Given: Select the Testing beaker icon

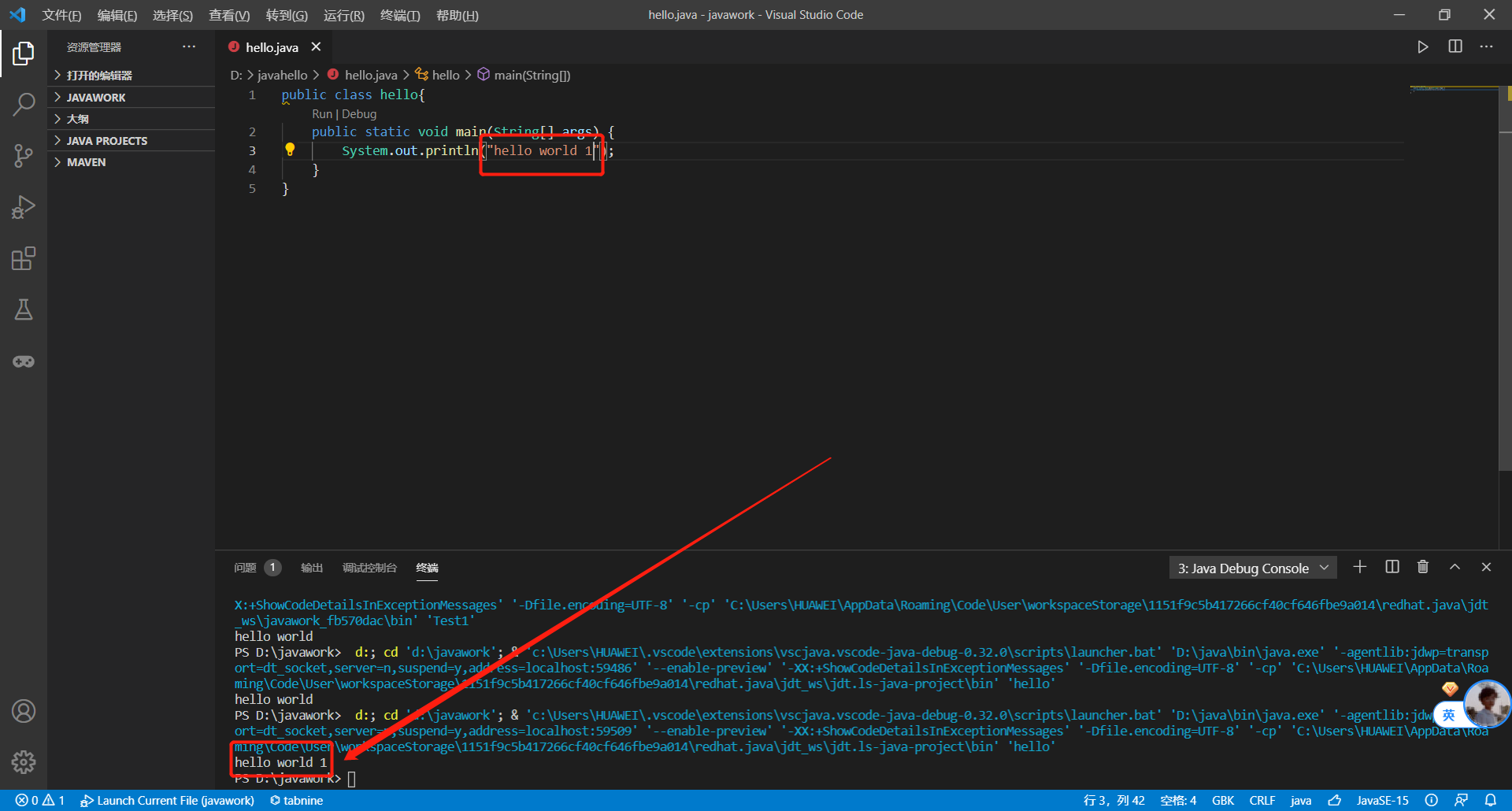Looking at the screenshot, I should click(x=24, y=309).
